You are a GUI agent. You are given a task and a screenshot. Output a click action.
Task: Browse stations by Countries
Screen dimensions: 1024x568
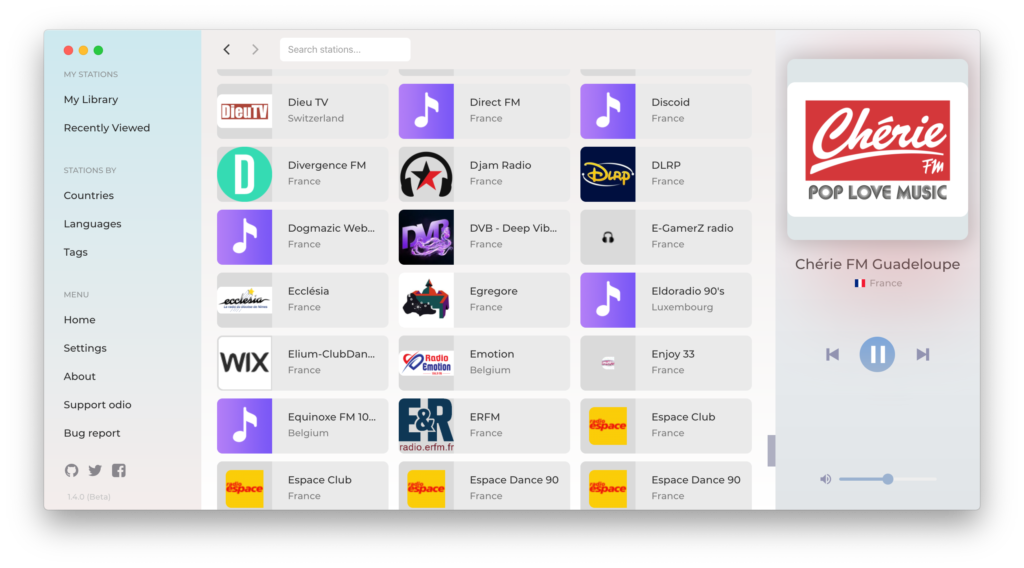[88, 195]
